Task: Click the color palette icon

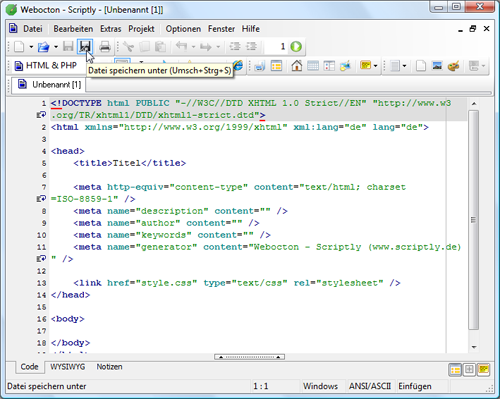Action: pyautogui.click(x=453, y=66)
